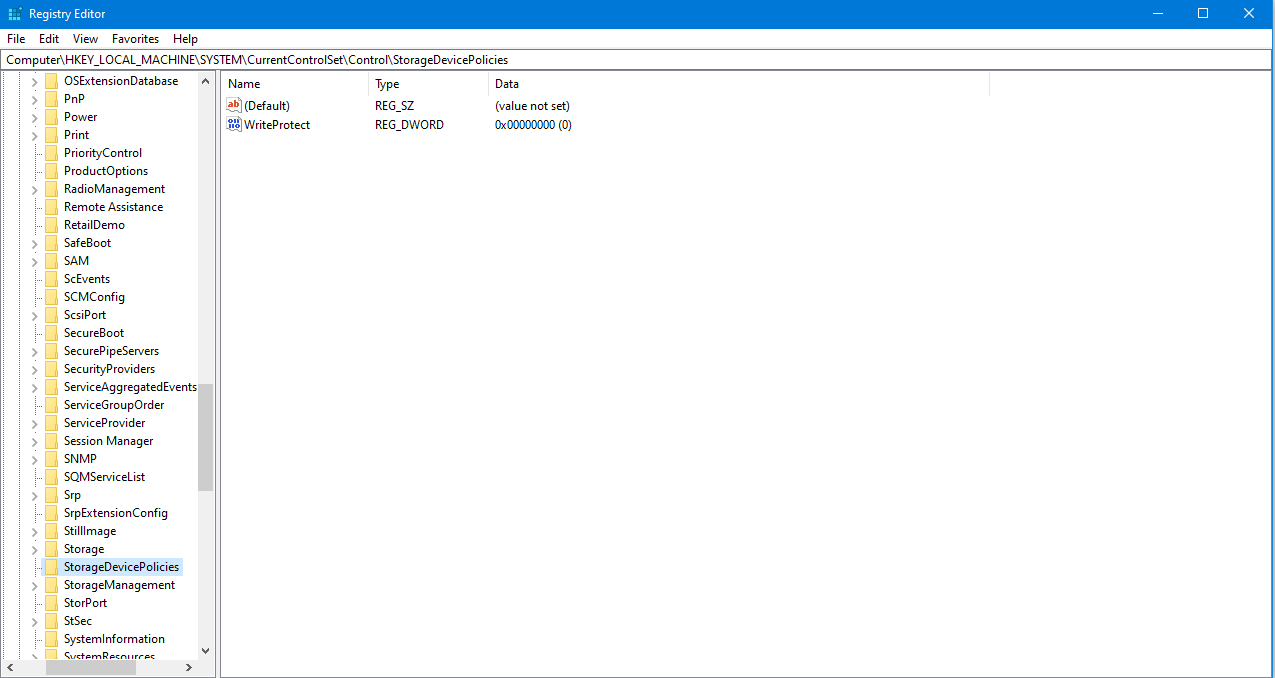Expand the SafeBoot key

35,243
